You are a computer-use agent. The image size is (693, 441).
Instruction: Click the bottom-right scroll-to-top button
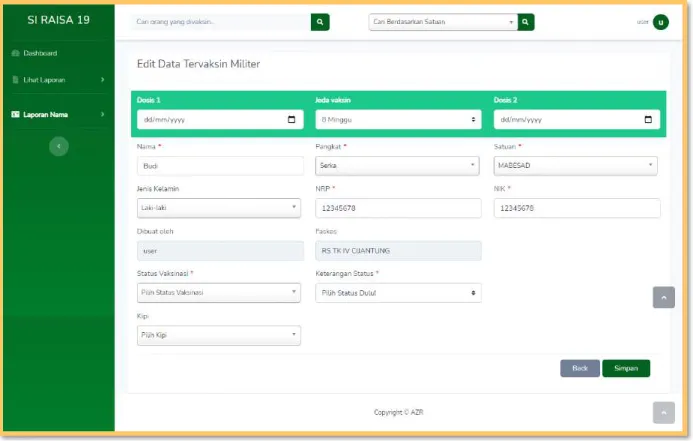pyautogui.click(x=663, y=413)
